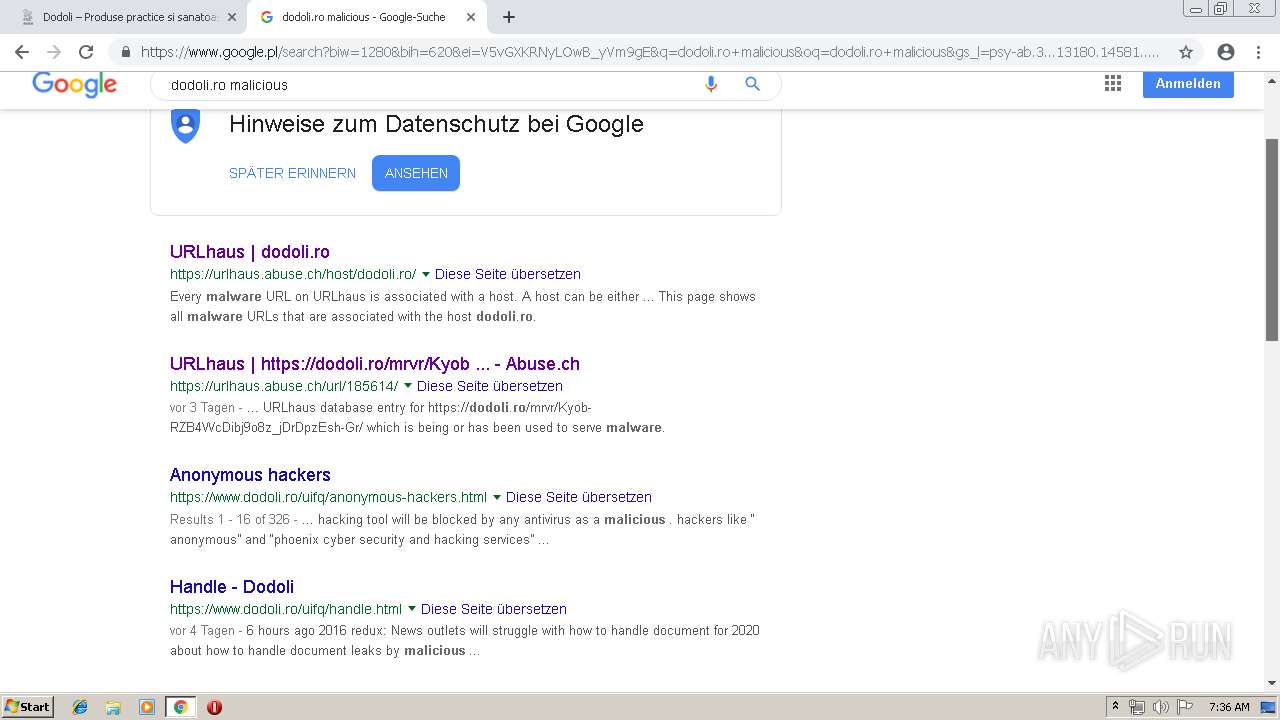Viewport: 1280px width, 720px height.
Task: Click the page vertical scrollbar thumb
Action: pyautogui.click(x=1272, y=240)
